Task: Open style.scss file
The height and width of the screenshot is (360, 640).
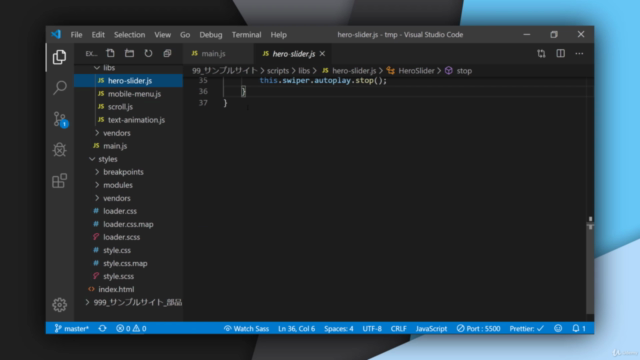Action: click(x=118, y=276)
